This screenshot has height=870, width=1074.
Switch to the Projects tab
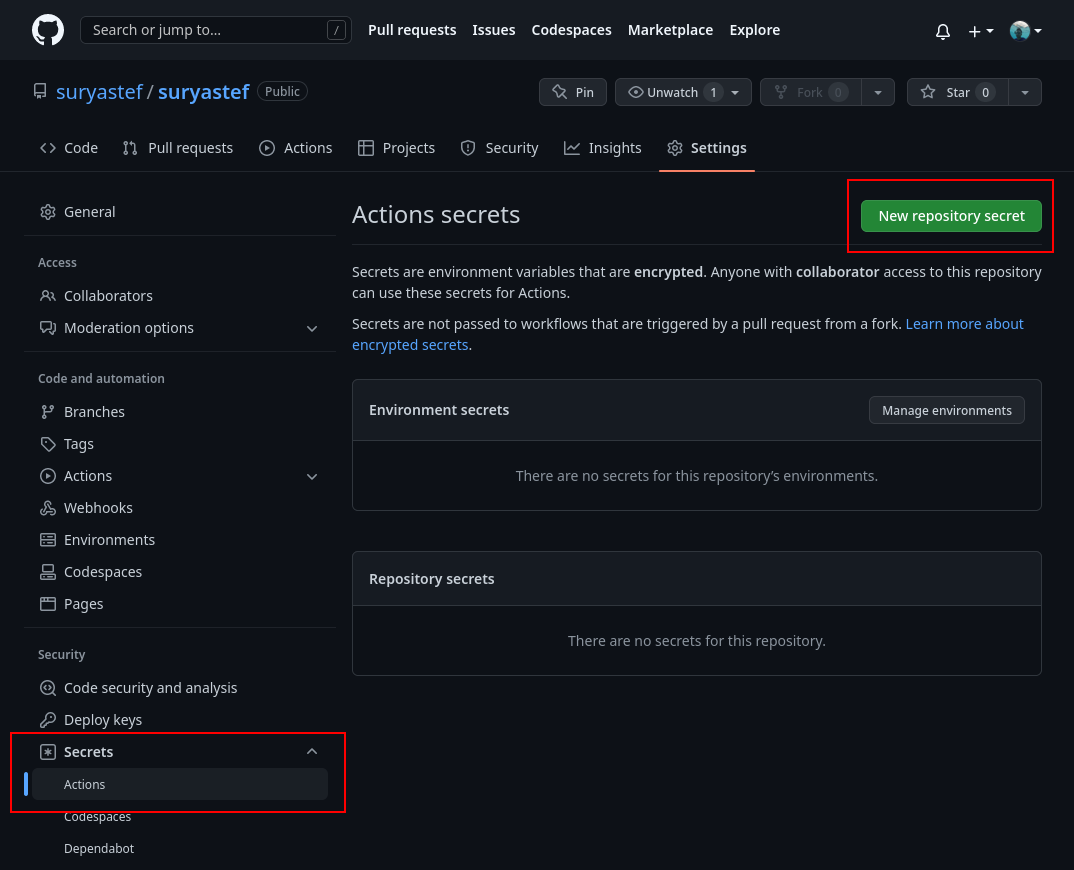[x=397, y=148]
